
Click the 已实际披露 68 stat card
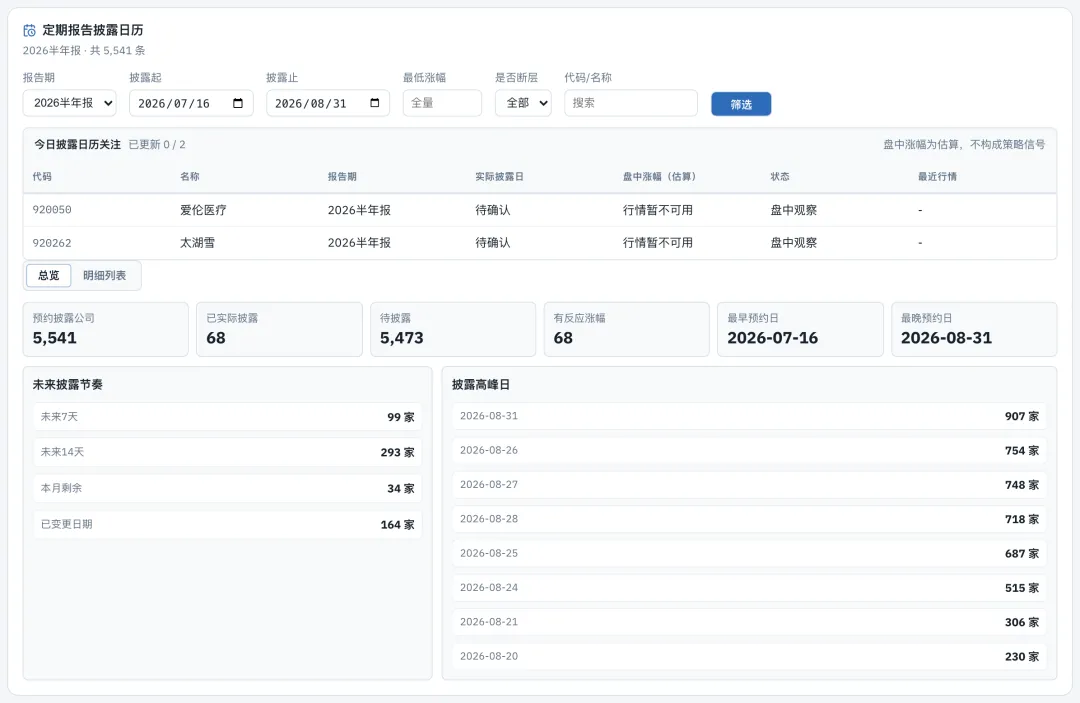(x=280, y=329)
